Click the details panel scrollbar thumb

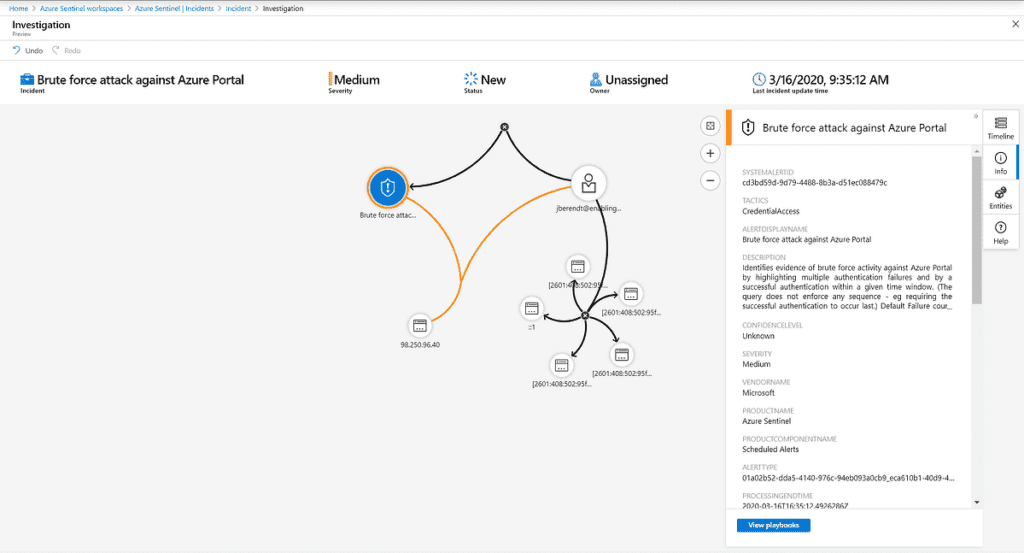(976, 229)
